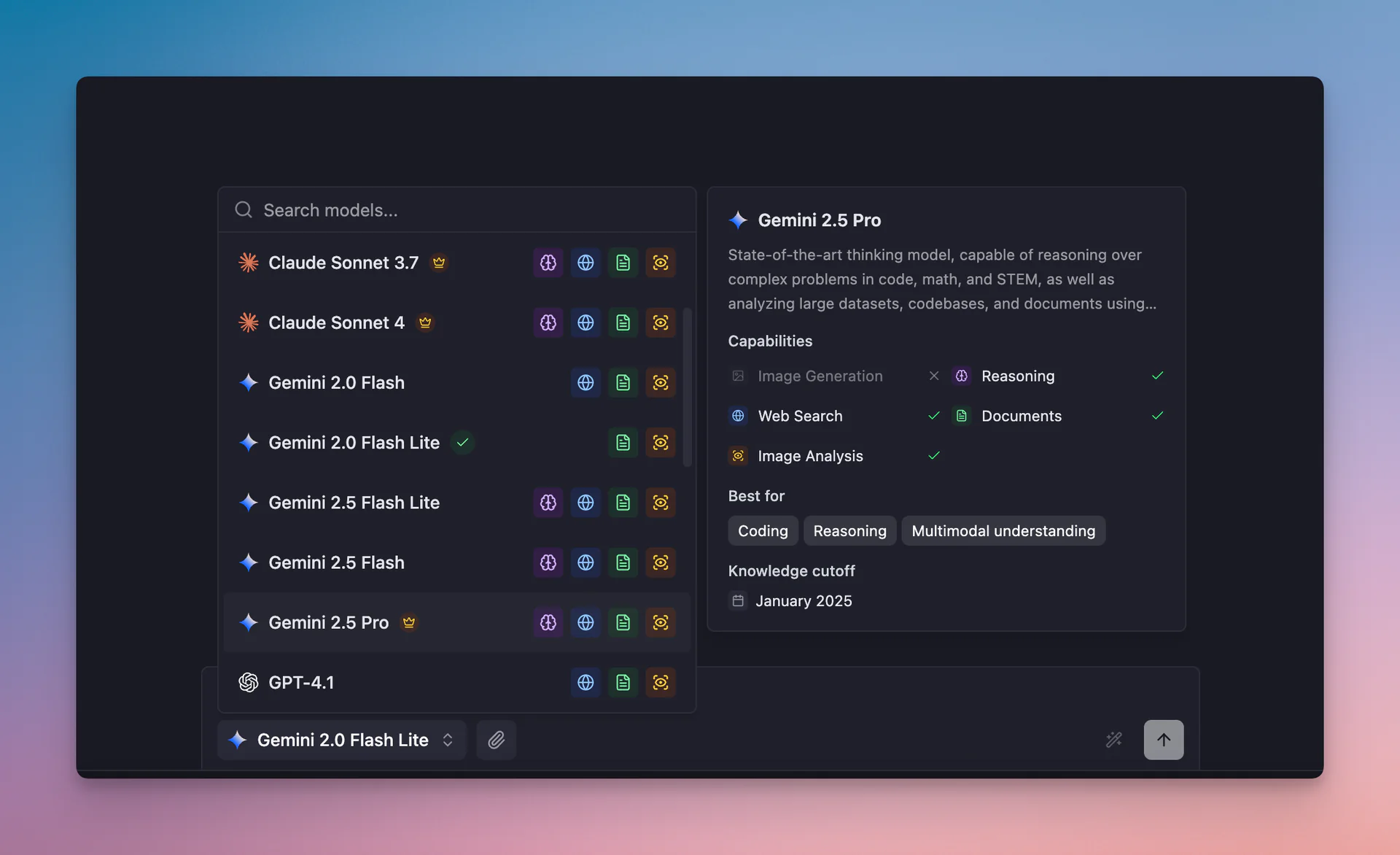Click the Gemini sparkle icon in details header
1400x855 pixels.
pos(738,220)
